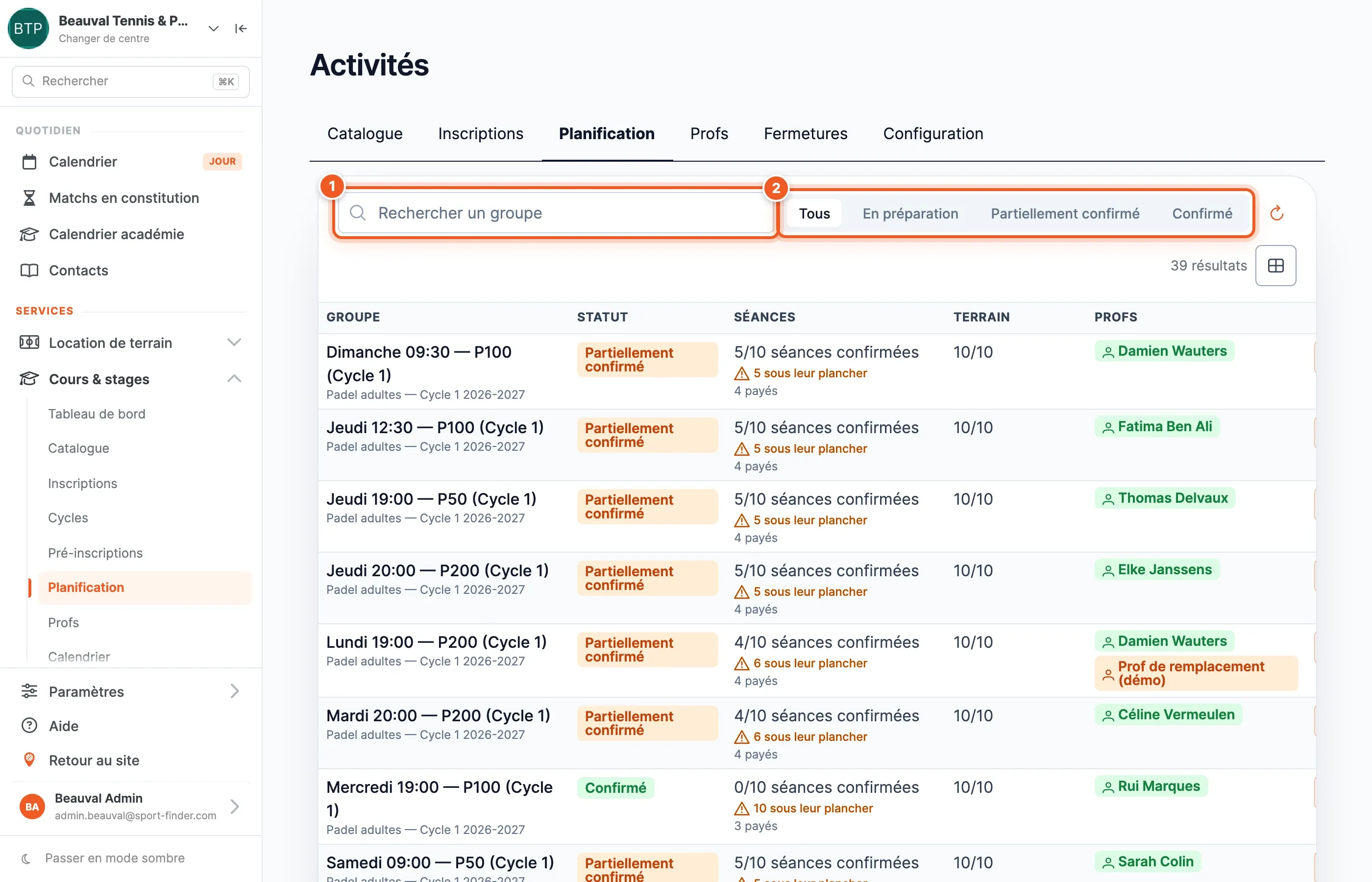1372x882 pixels.
Task: Switch to grid view layout icon
Action: (1275, 266)
